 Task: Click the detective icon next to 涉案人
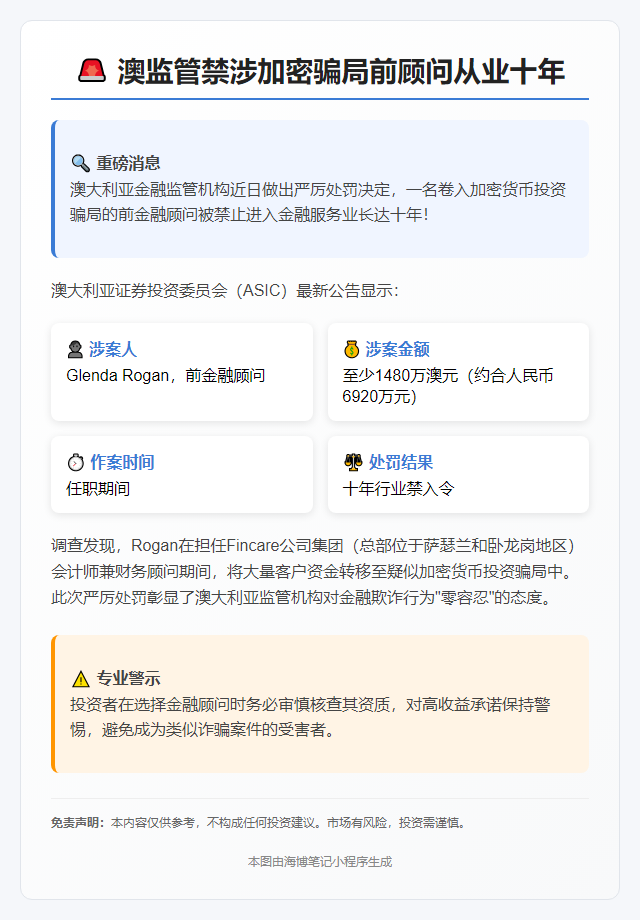75,349
